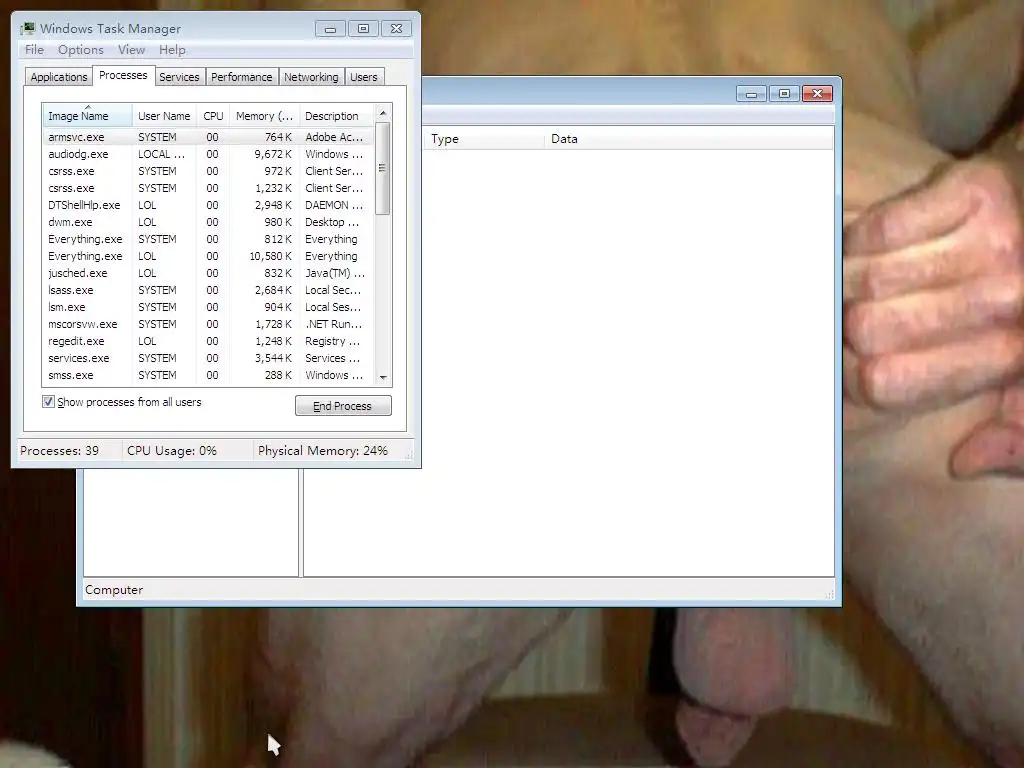Select Everything.exe run by SYSTEM
The width and height of the screenshot is (1024, 768).
pos(209,239)
